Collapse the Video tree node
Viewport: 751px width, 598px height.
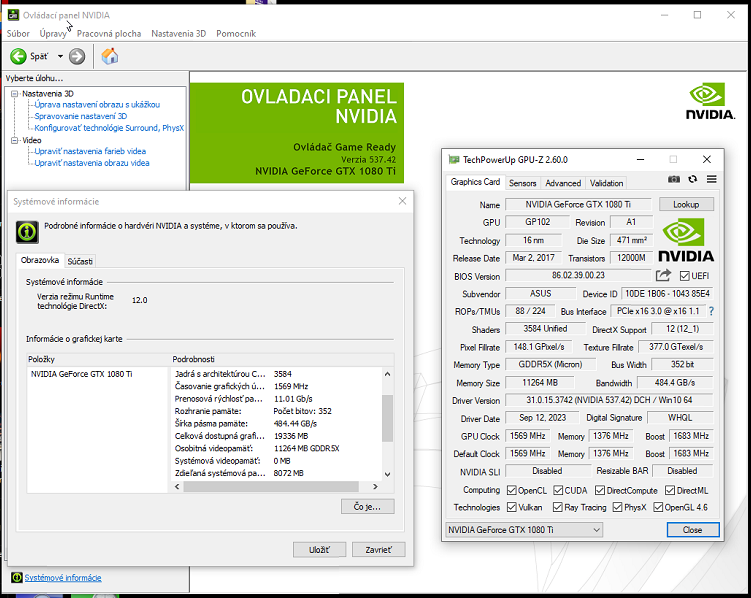(x=14, y=140)
